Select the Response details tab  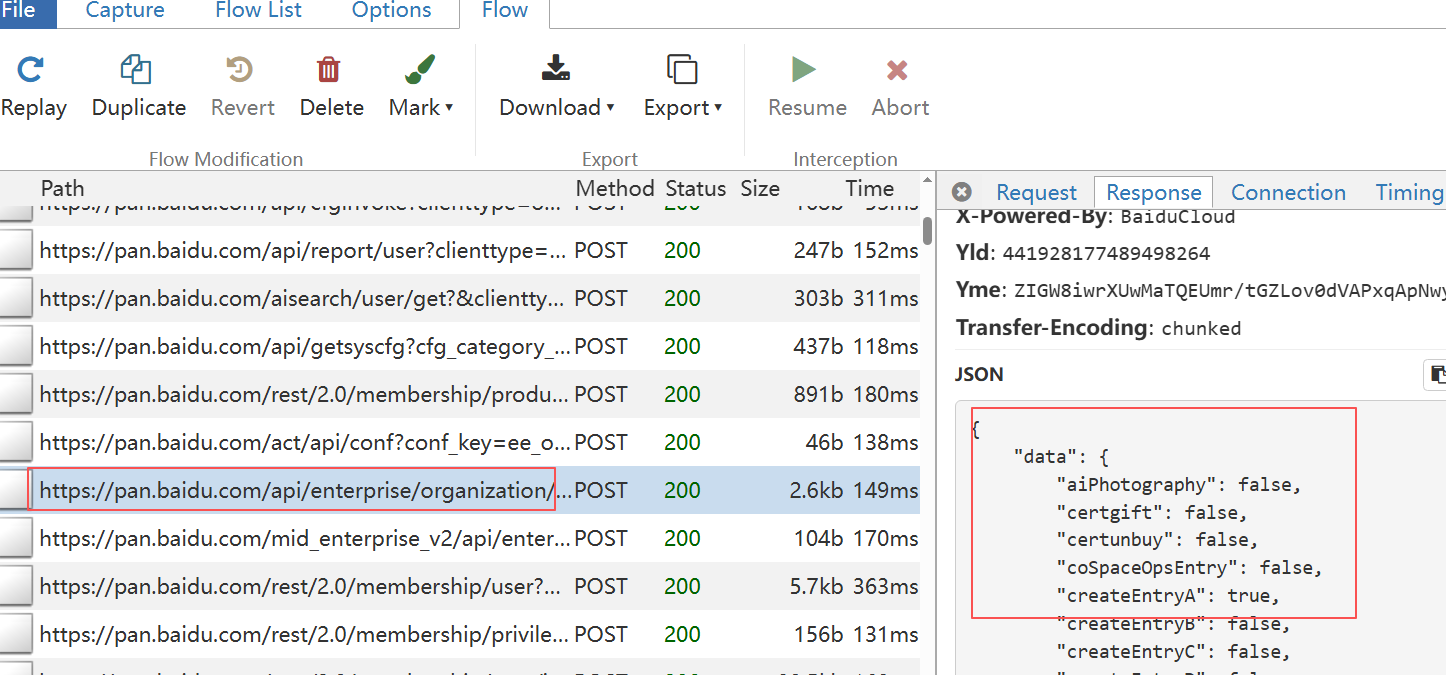(x=1153, y=192)
